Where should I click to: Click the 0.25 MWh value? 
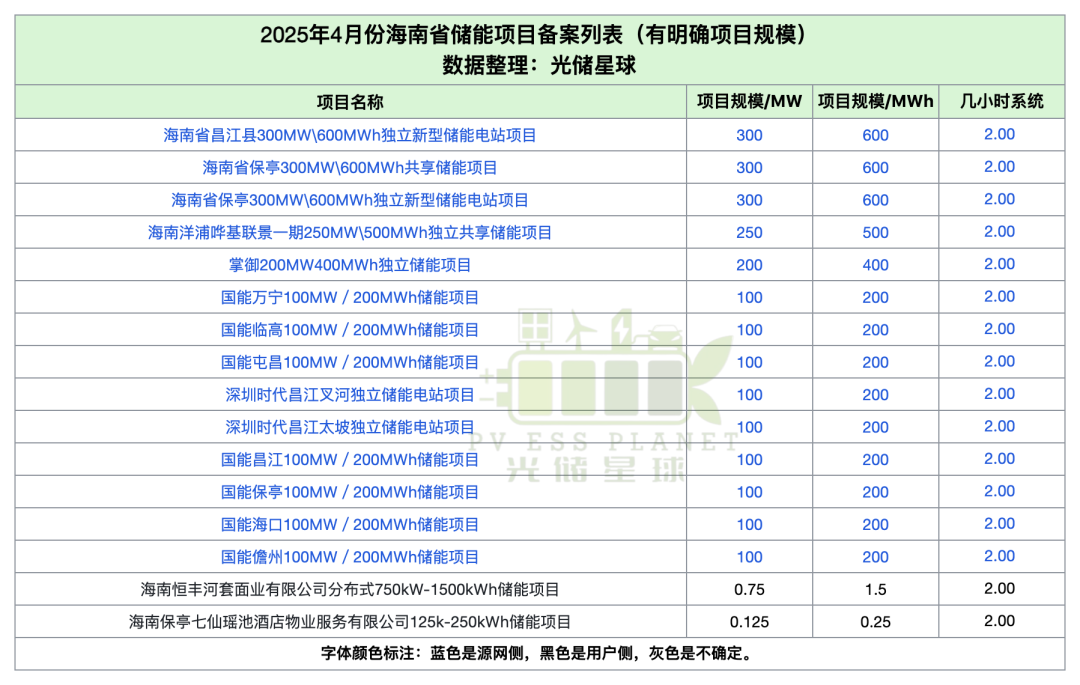pos(875,622)
